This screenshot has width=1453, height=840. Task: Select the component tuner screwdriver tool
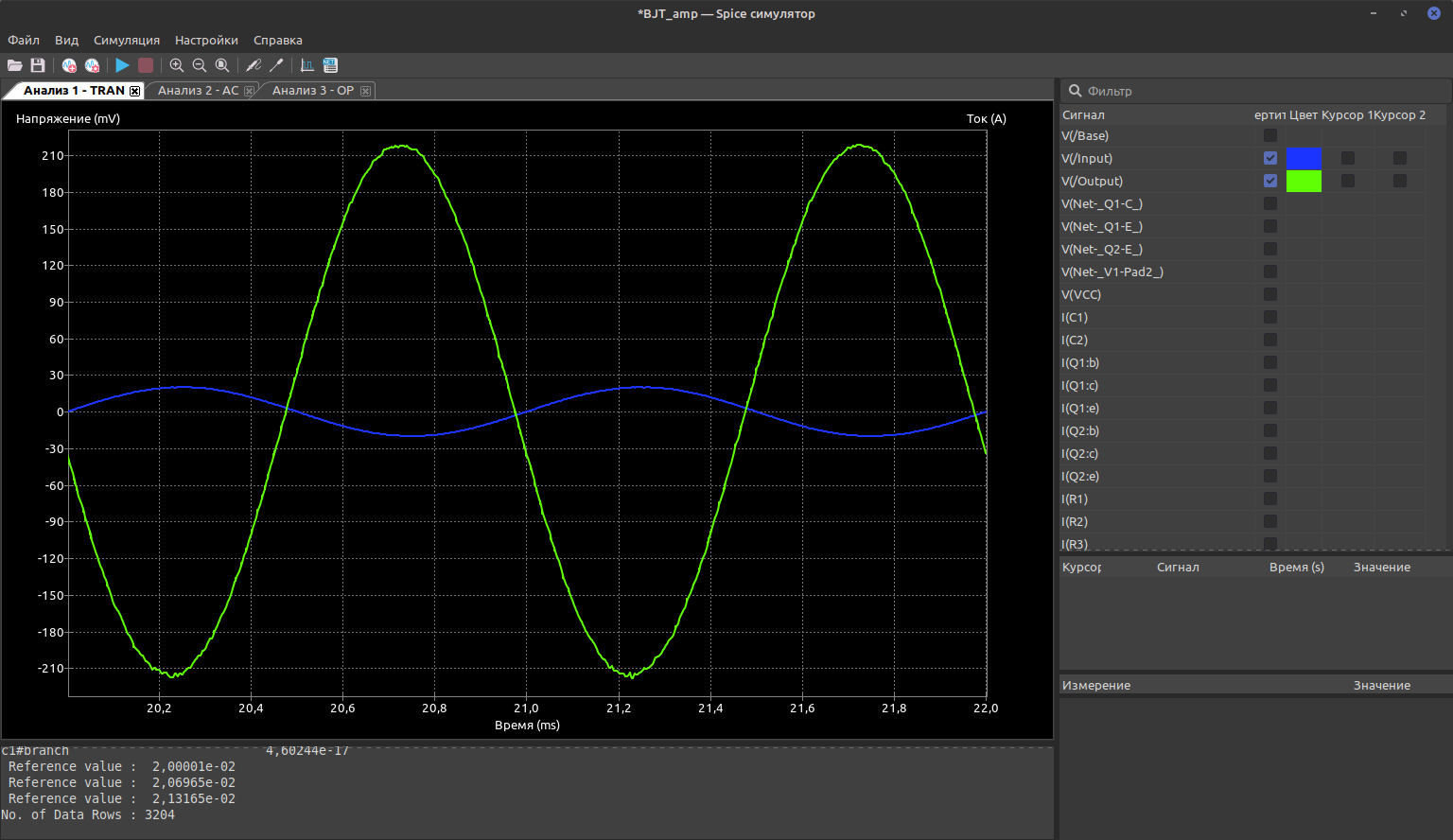(276, 65)
